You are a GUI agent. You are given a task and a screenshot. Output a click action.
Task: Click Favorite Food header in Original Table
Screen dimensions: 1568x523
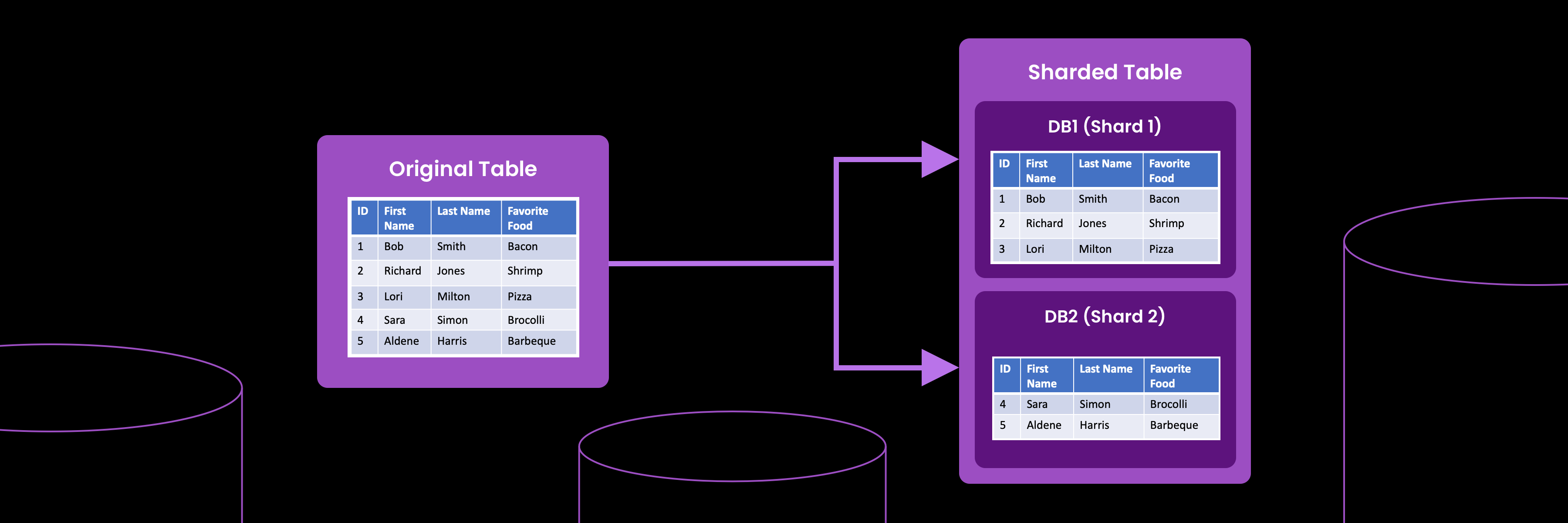point(527,218)
